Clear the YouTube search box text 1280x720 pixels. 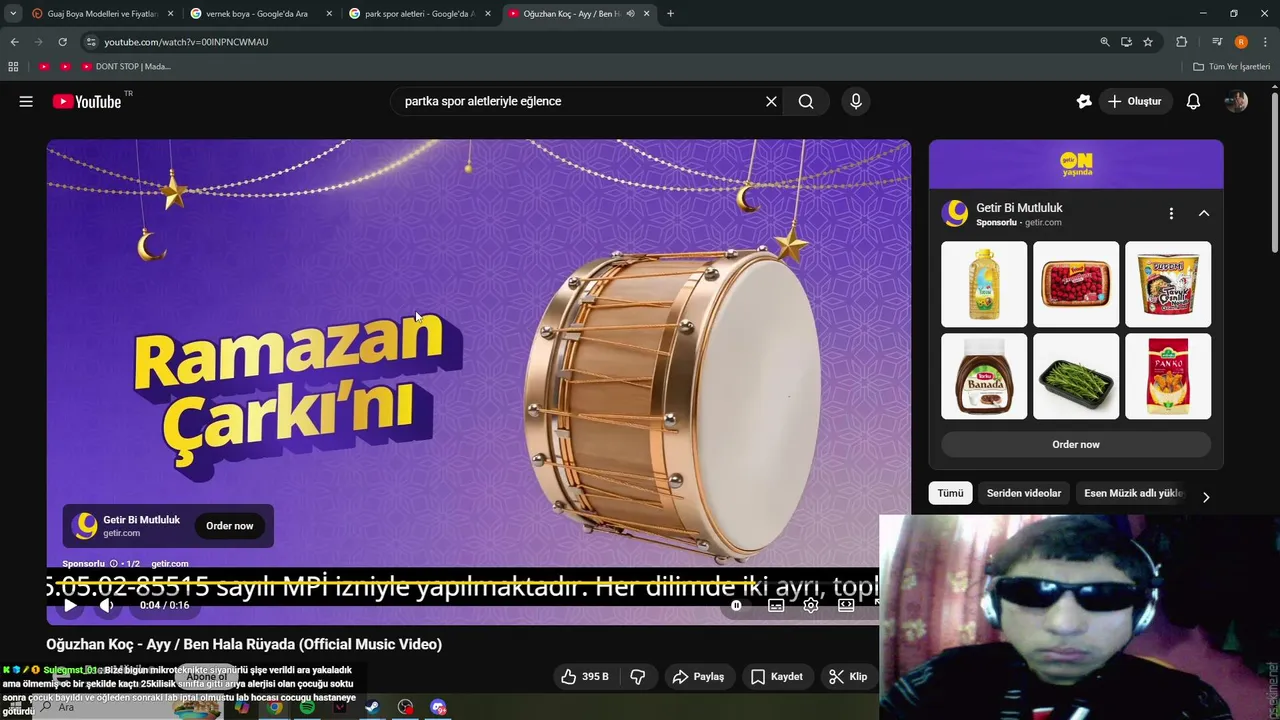click(771, 101)
